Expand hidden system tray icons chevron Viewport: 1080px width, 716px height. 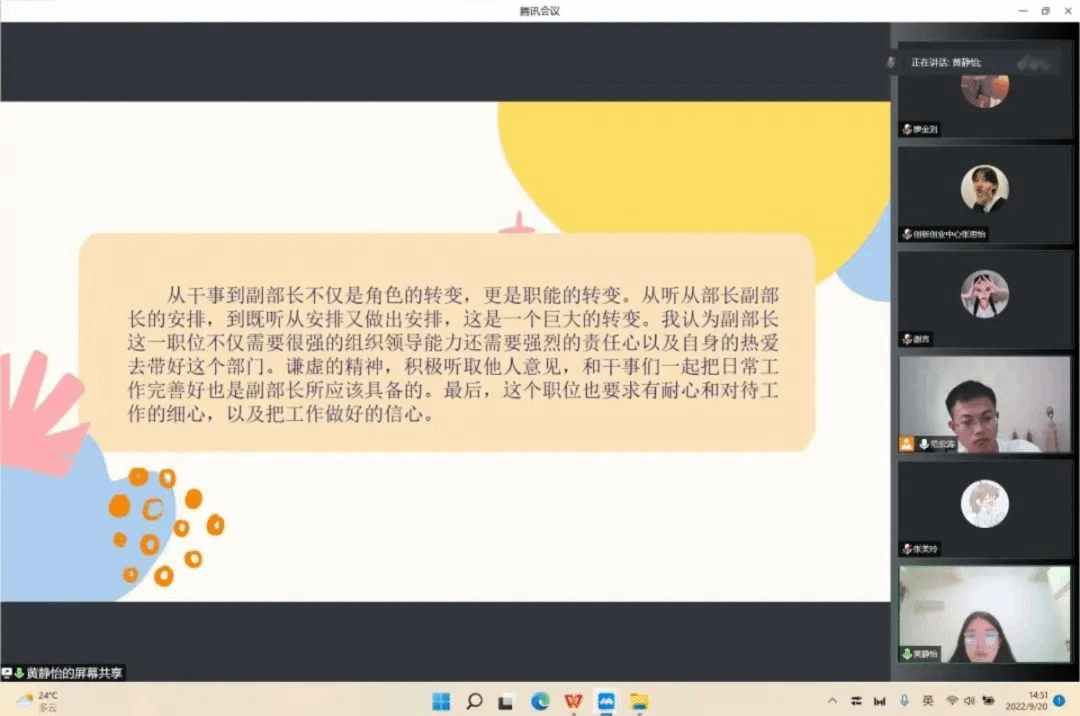tap(831, 701)
